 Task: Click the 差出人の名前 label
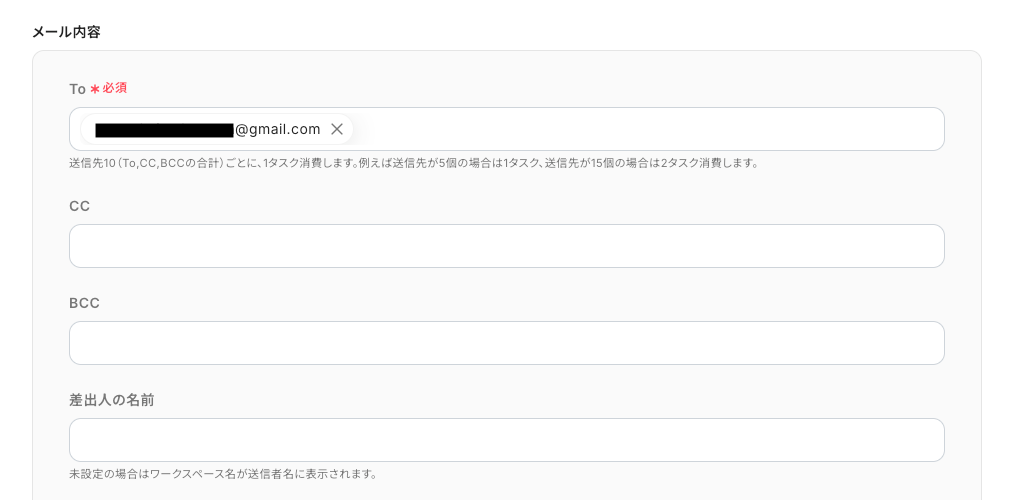tap(112, 400)
